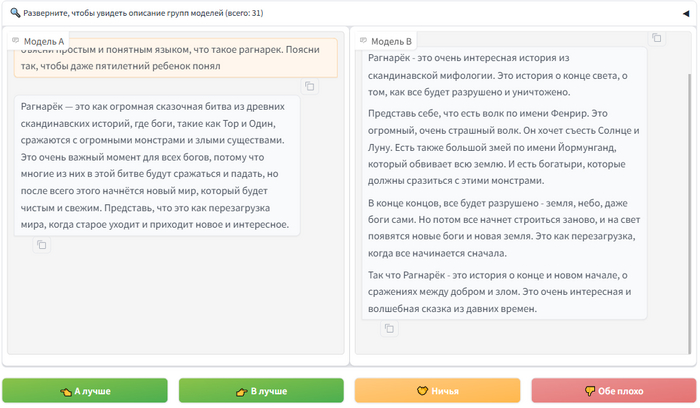The width and height of the screenshot is (700, 408).
Task: Vote 'A лучше'
Action: 85,390
